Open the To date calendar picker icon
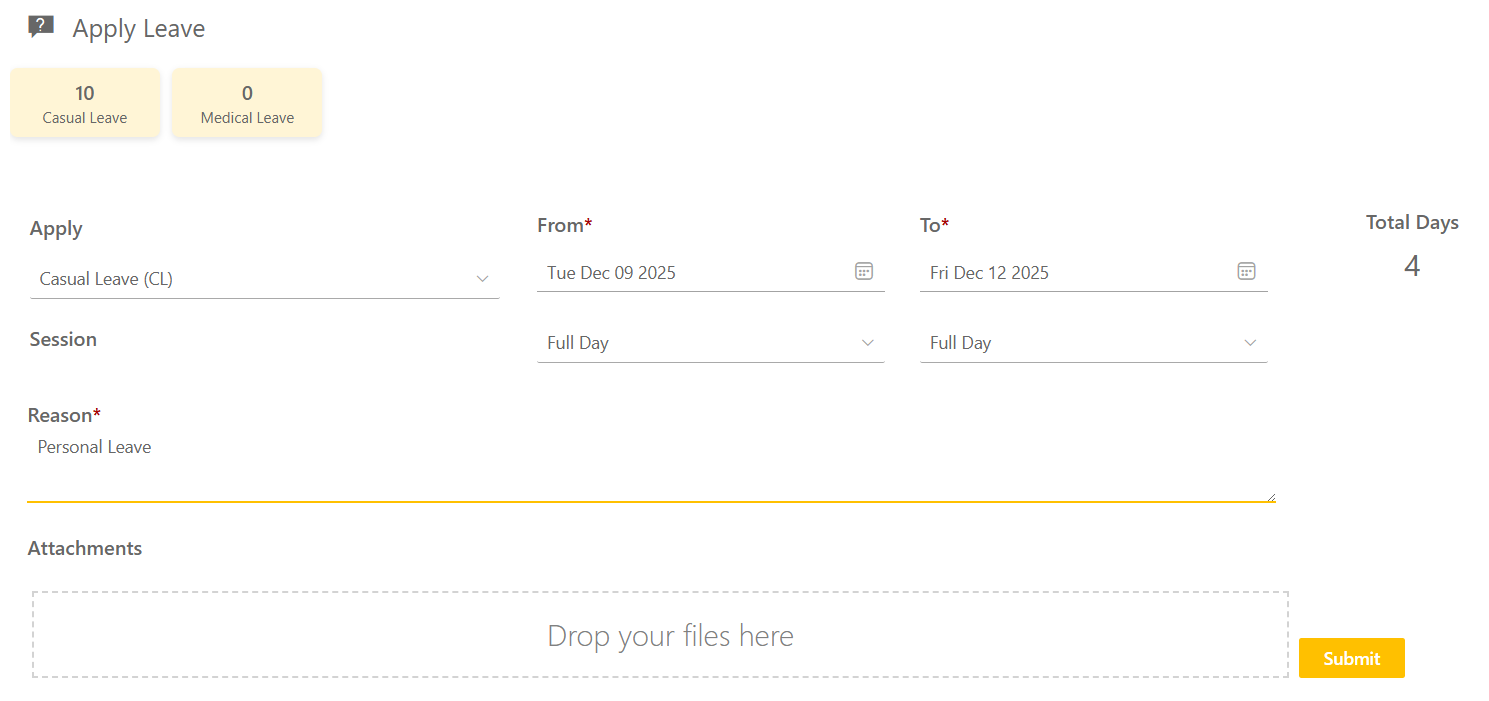The image size is (1489, 701). point(1246,271)
